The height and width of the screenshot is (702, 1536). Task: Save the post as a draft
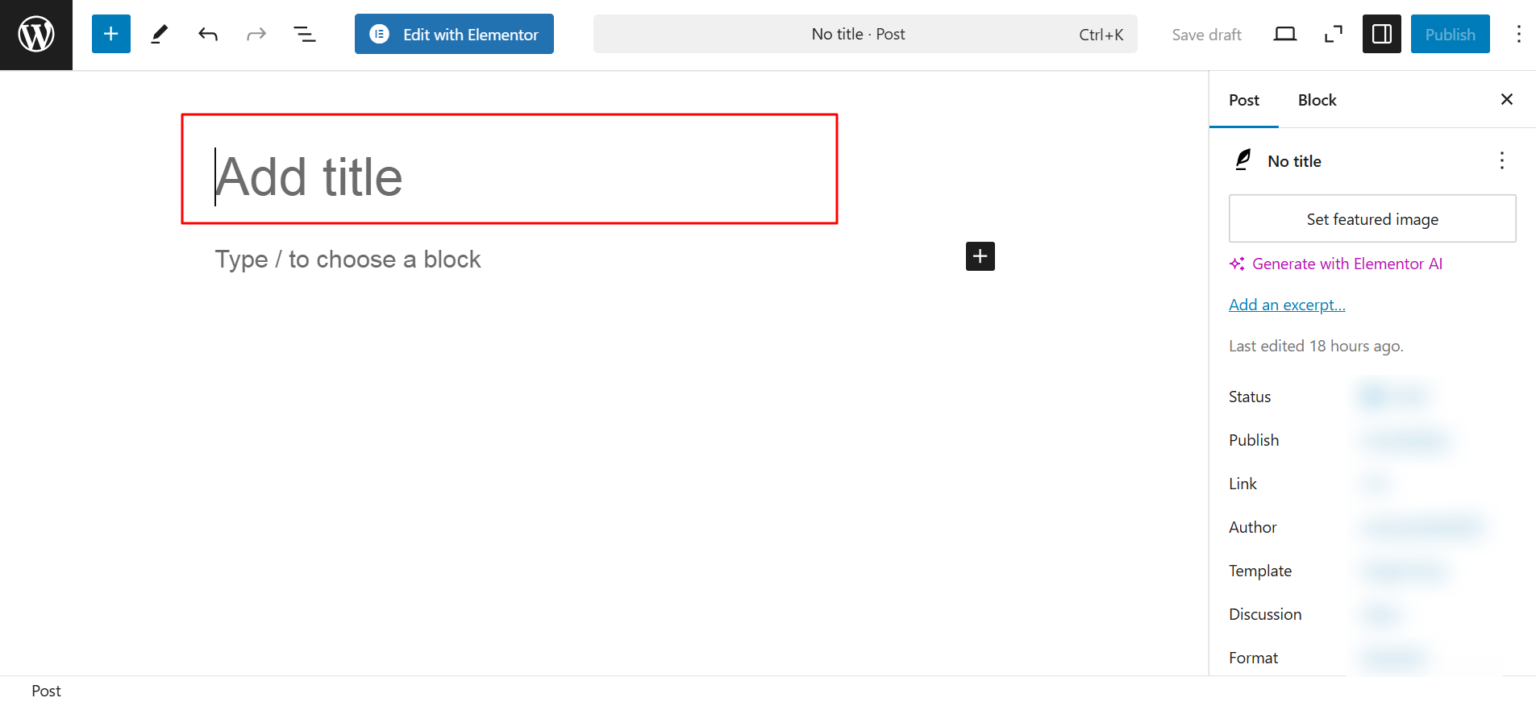pos(1206,33)
